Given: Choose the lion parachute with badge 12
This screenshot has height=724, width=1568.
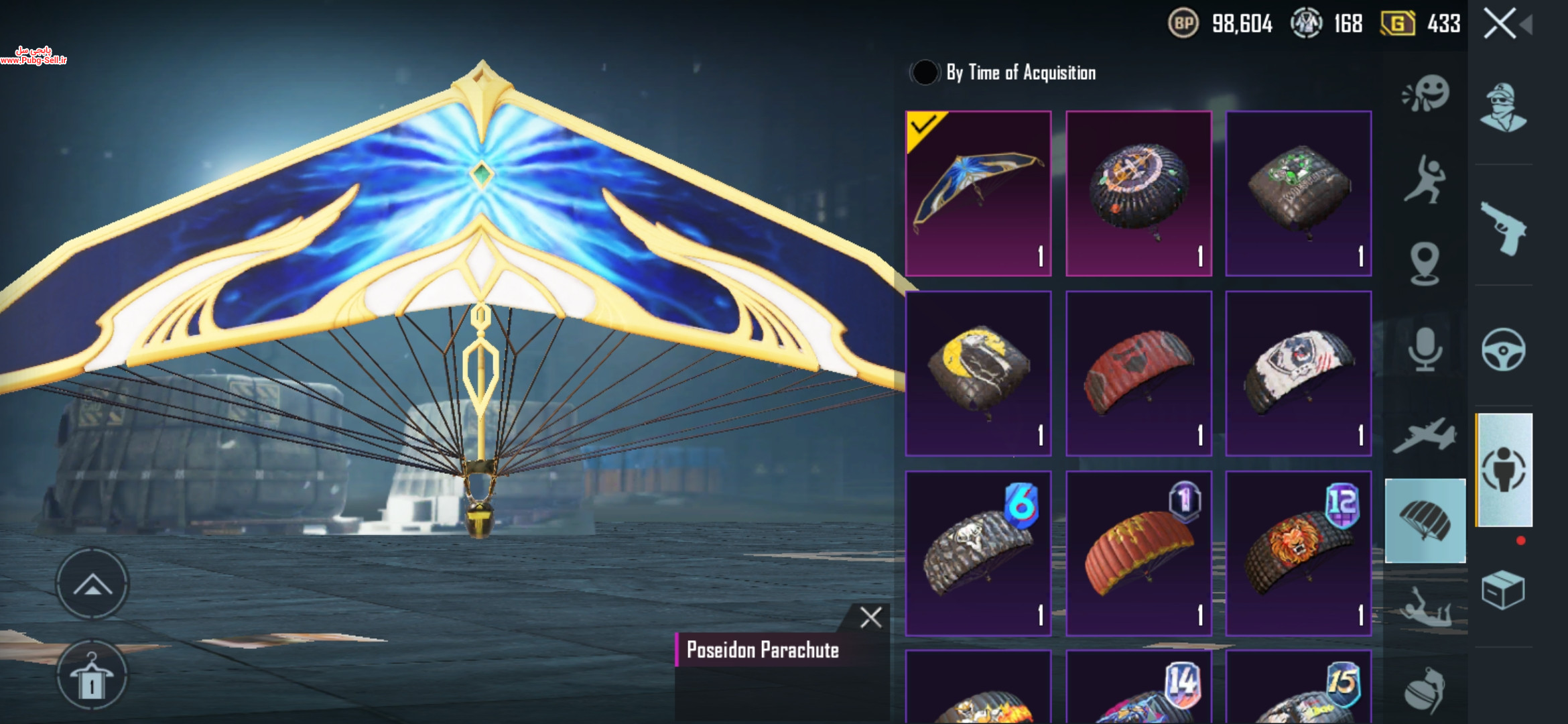Looking at the screenshot, I should click(x=1299, y=554).
